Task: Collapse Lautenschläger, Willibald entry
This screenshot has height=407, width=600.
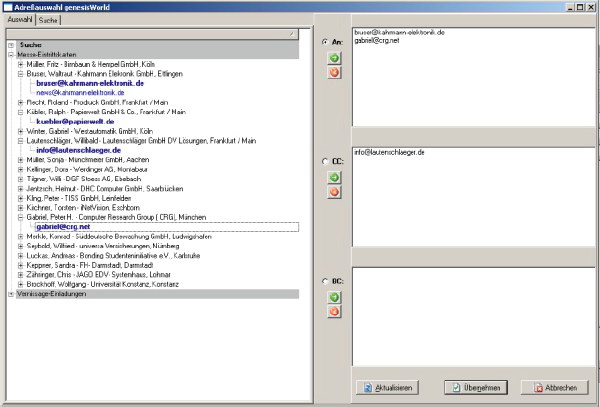Action: 21,141
